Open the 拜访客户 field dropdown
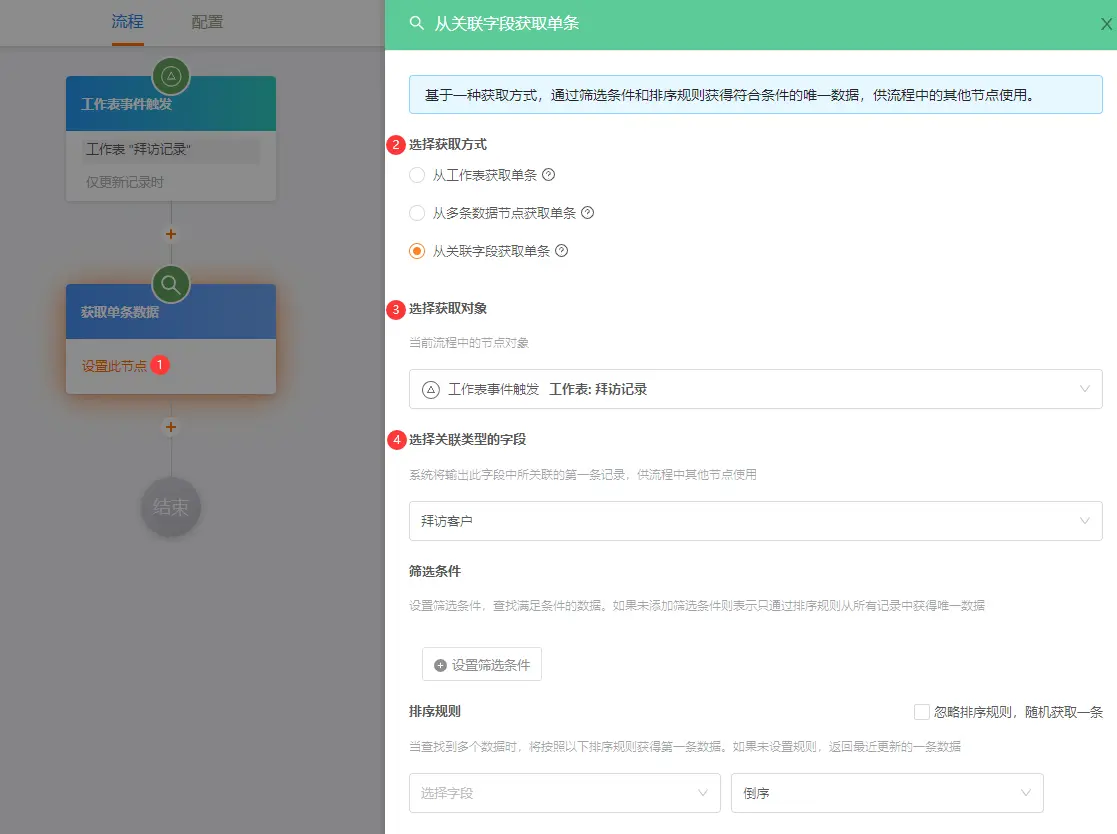Screen dimensions: 1117x834 756,521
